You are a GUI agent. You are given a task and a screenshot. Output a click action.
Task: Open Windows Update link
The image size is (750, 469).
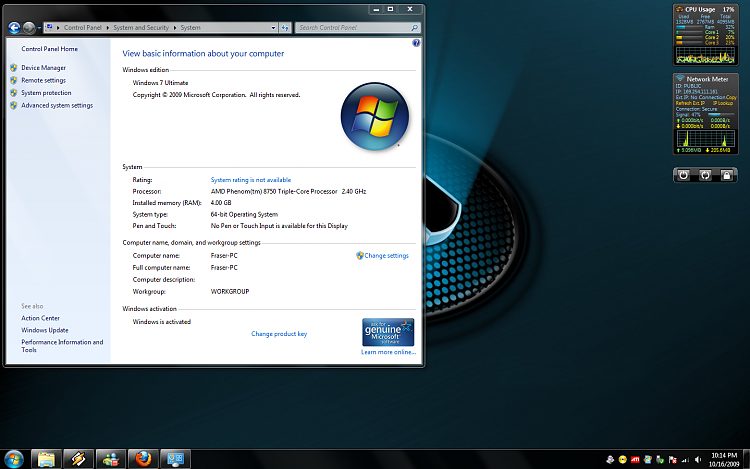point(44,330)
